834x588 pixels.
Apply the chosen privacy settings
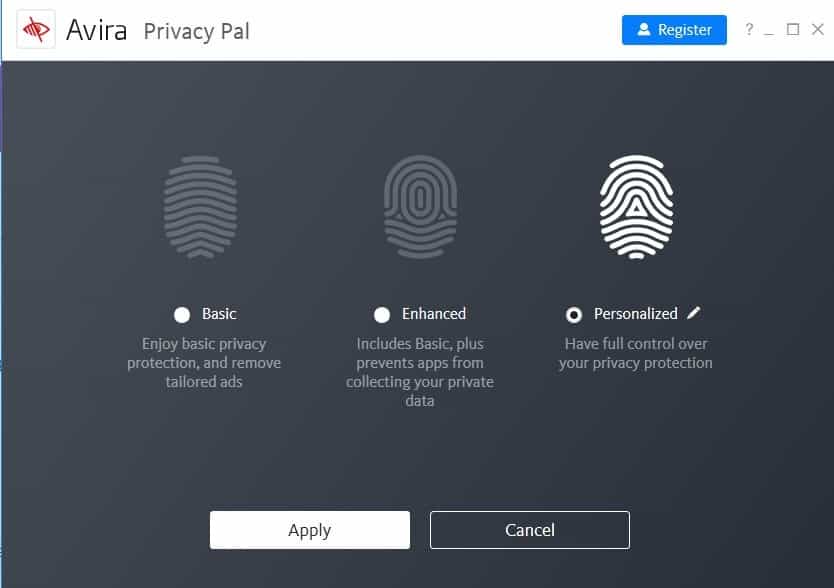[309, 529]
